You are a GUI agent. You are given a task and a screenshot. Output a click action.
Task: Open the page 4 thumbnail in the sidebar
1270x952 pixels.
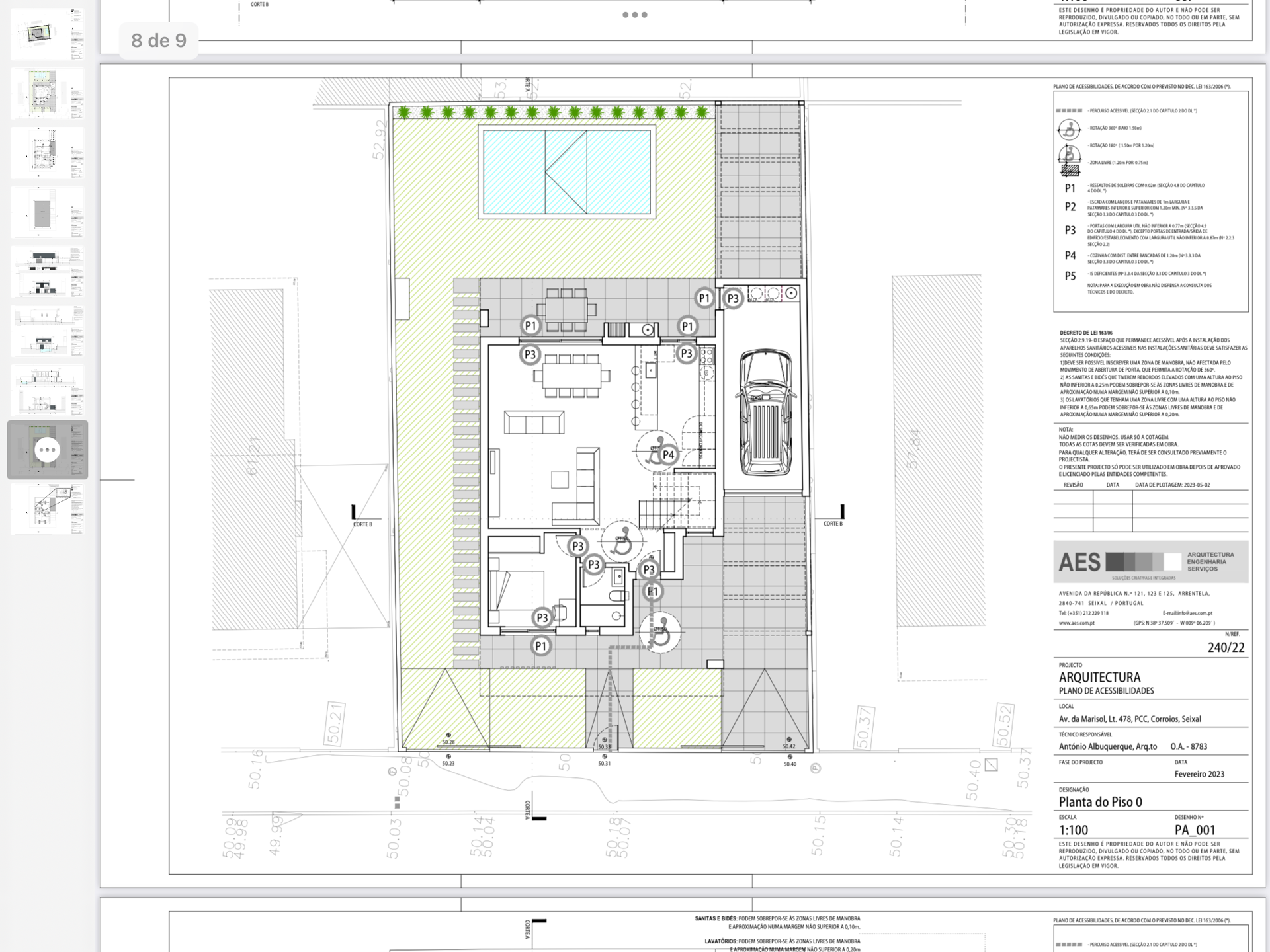point(48,212)
